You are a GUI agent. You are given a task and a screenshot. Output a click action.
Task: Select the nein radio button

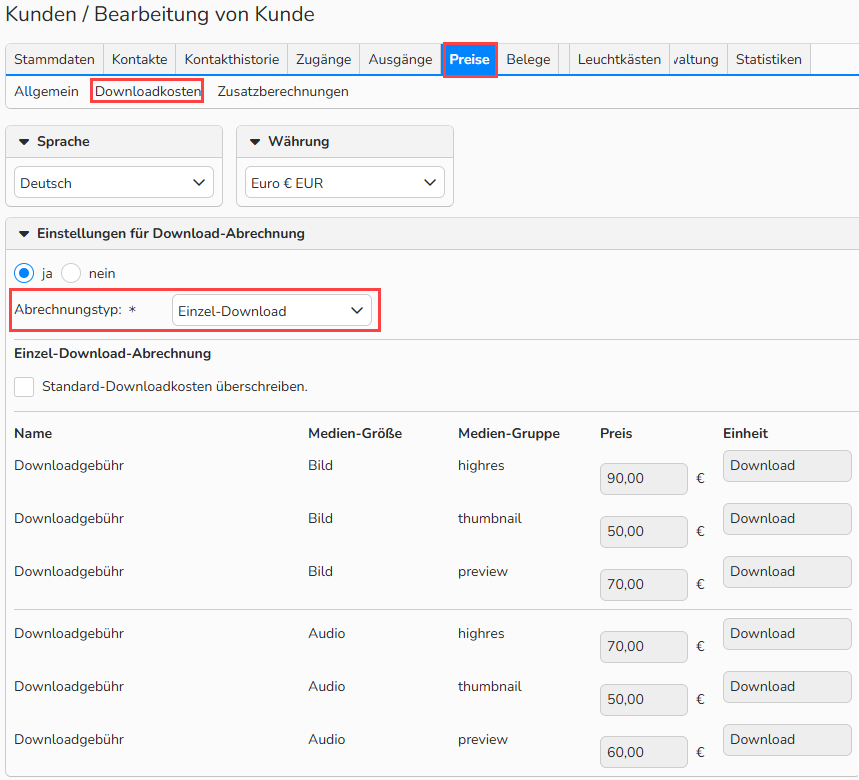(x=71, y=273)
